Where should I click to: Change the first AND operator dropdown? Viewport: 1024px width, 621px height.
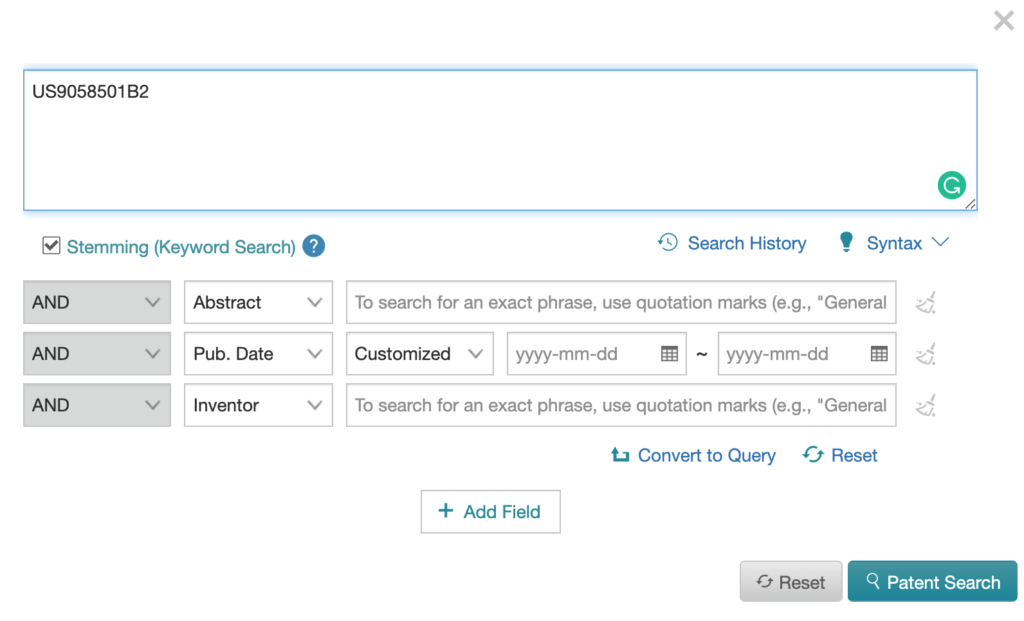[x=97, y=302]
